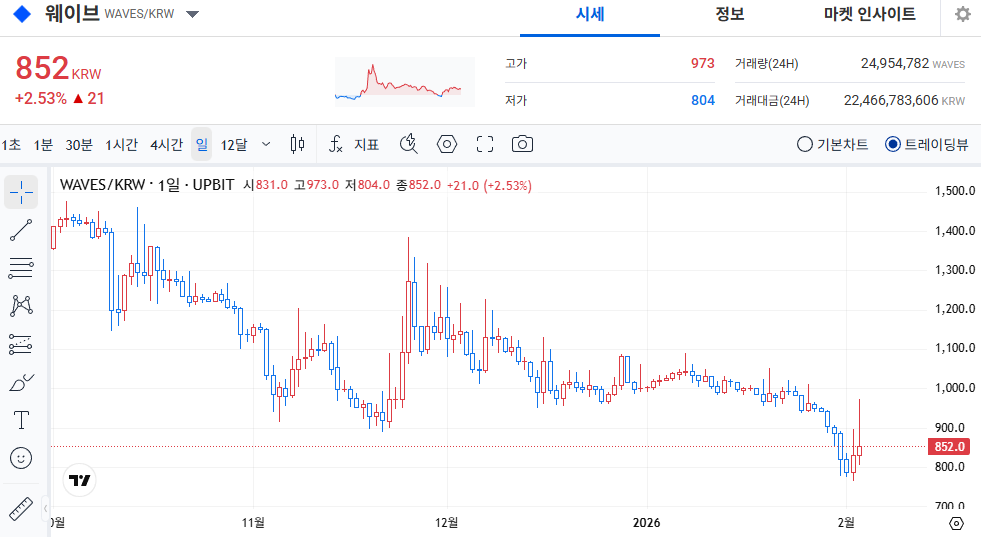Set chart interval to 30분
The width and height of the screenshot is (981, 537).
(79, 144)
